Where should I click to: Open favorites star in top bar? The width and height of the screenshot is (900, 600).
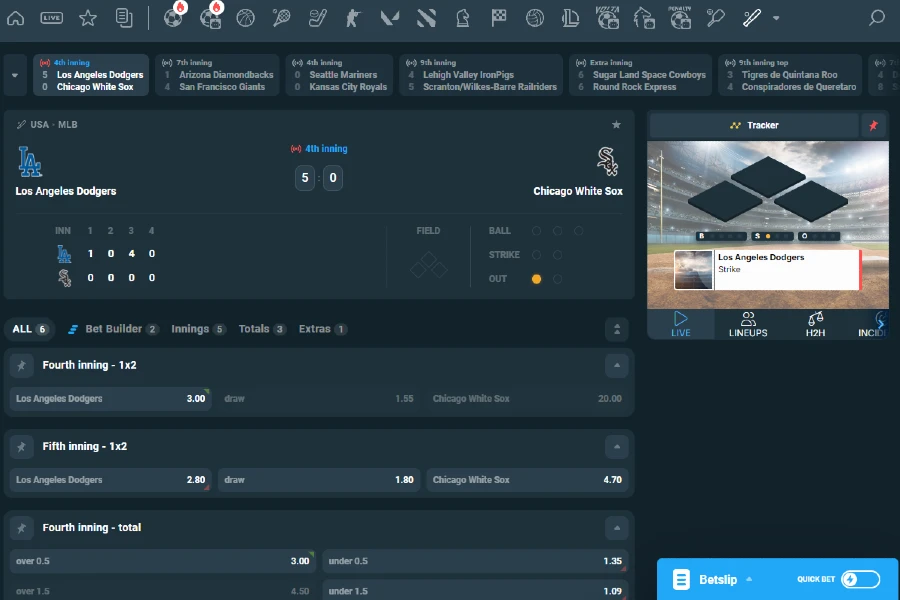coord(88,18)
